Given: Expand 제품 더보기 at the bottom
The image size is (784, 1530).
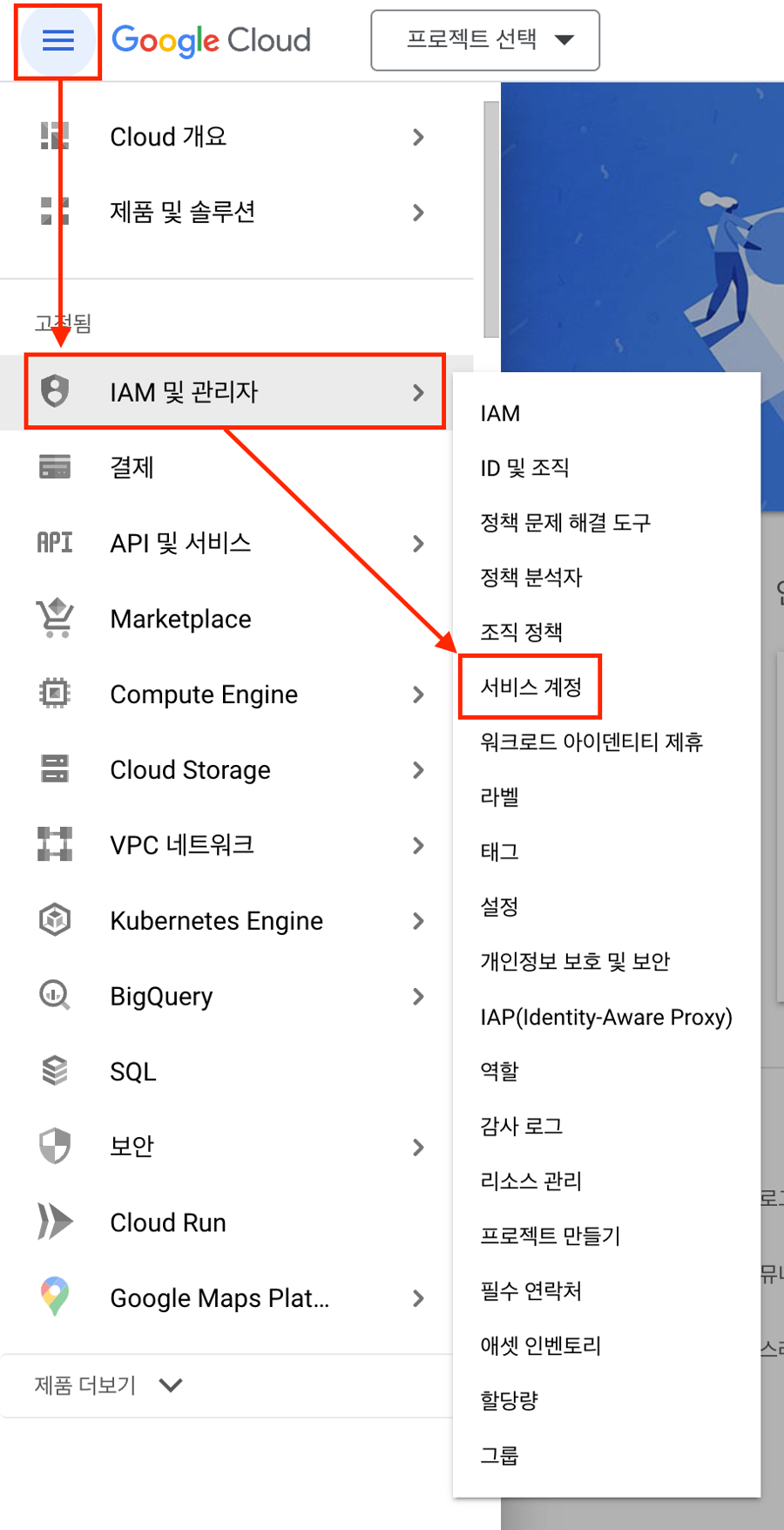Looking at the screenshot, I should pos(108,1385).
